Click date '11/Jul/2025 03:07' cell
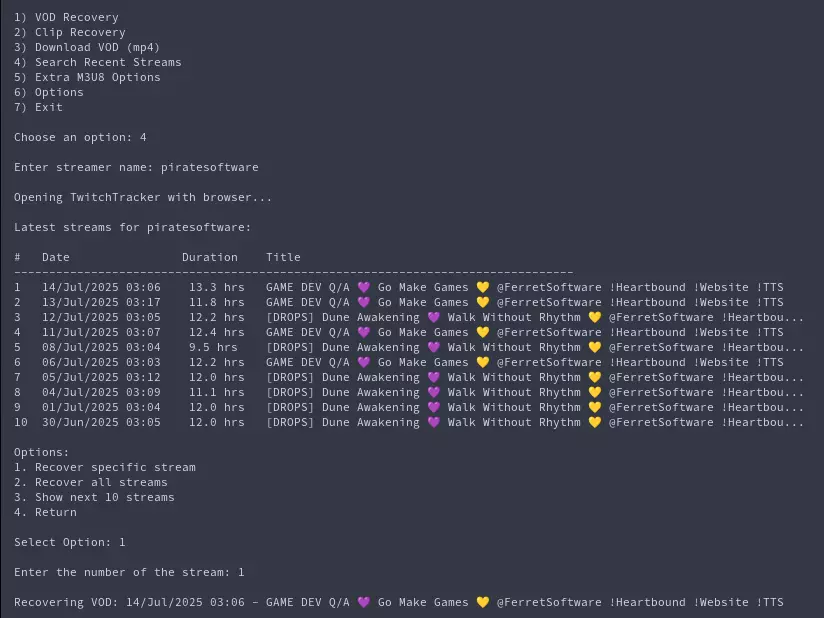This screenshot has width=824, height=618. pos(101,333)
